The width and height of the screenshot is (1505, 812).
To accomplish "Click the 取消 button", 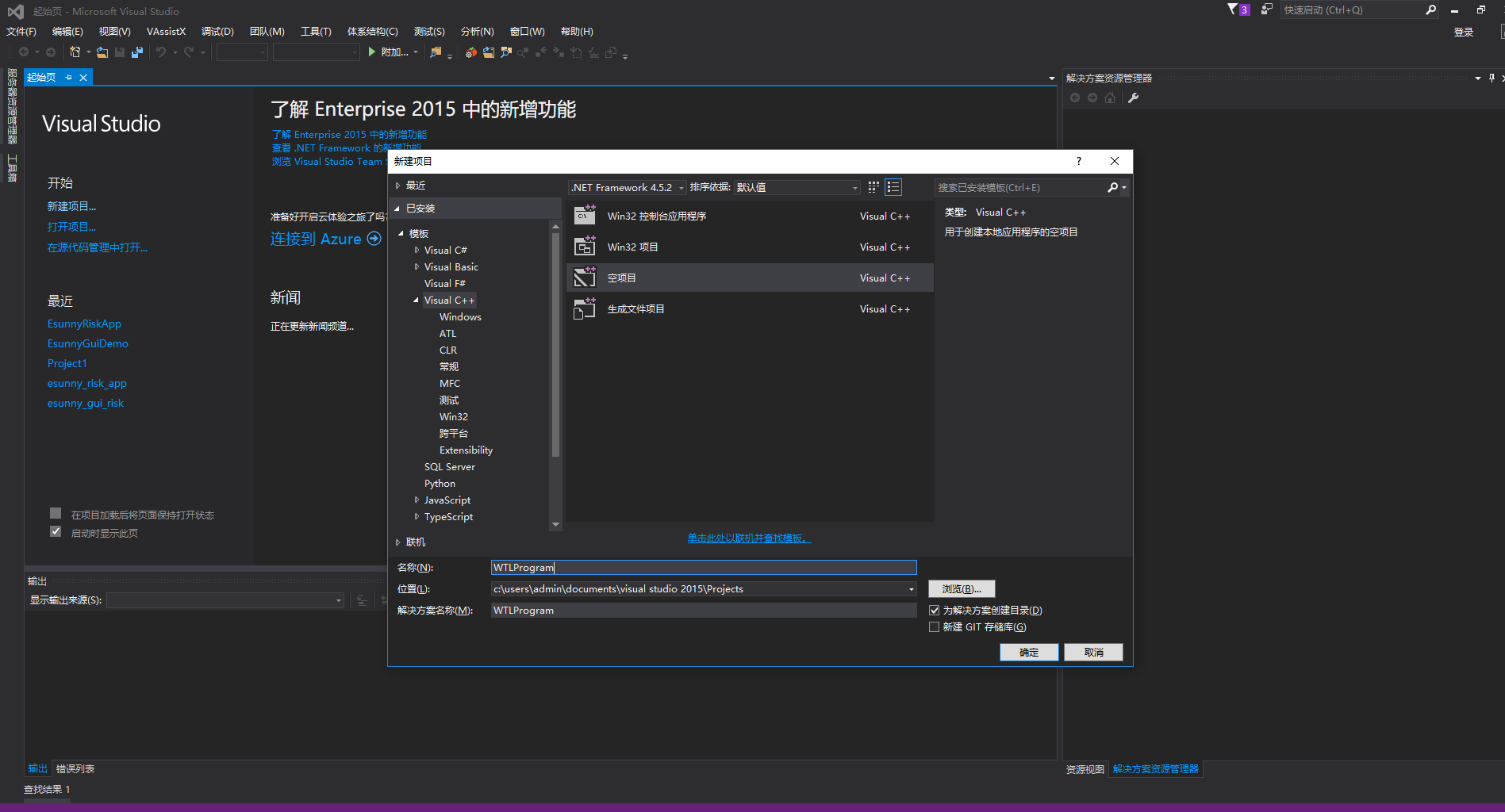I will pos(1094,652).
